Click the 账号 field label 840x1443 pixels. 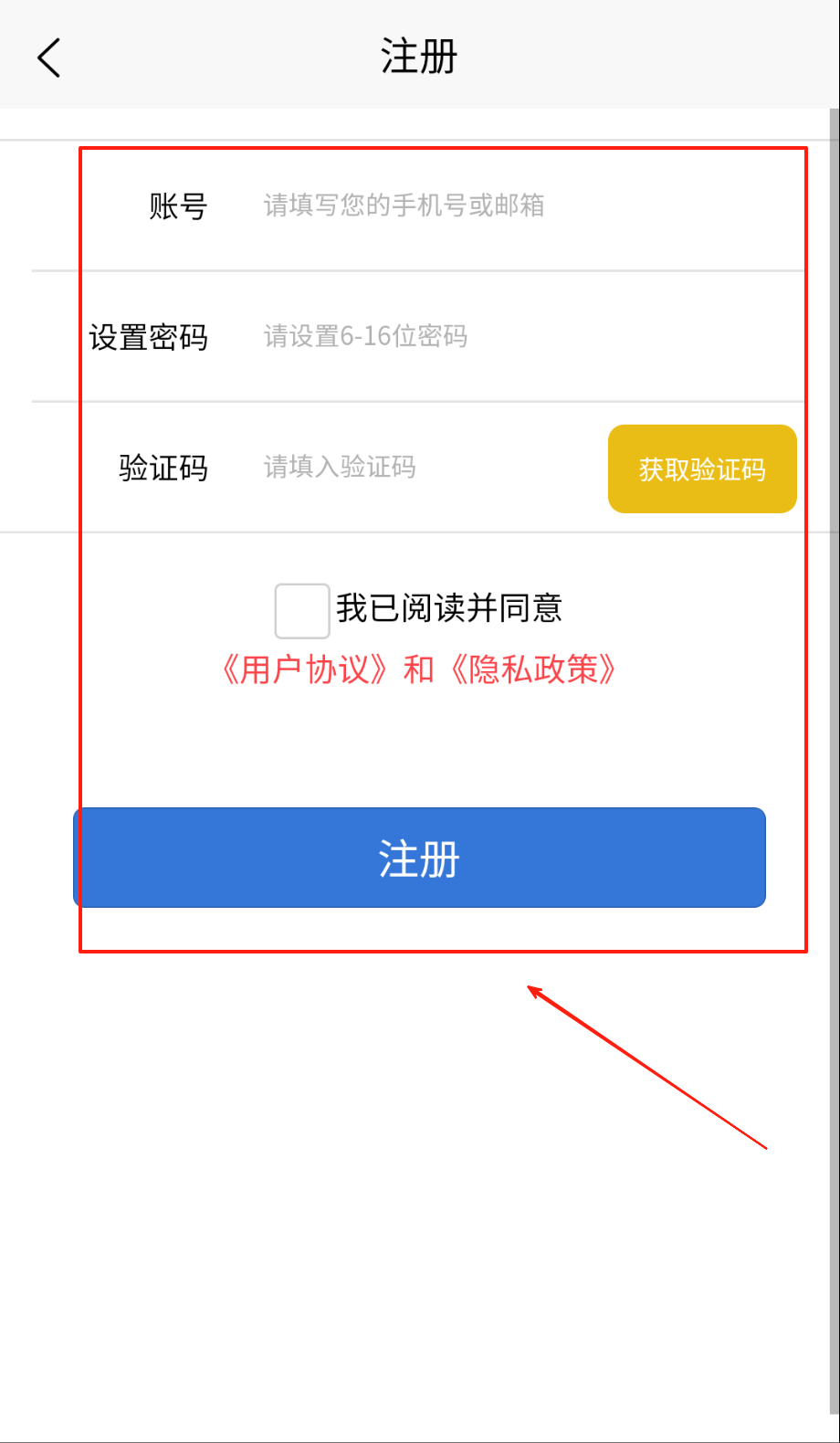pyautogui.click(x=178, y=205)
